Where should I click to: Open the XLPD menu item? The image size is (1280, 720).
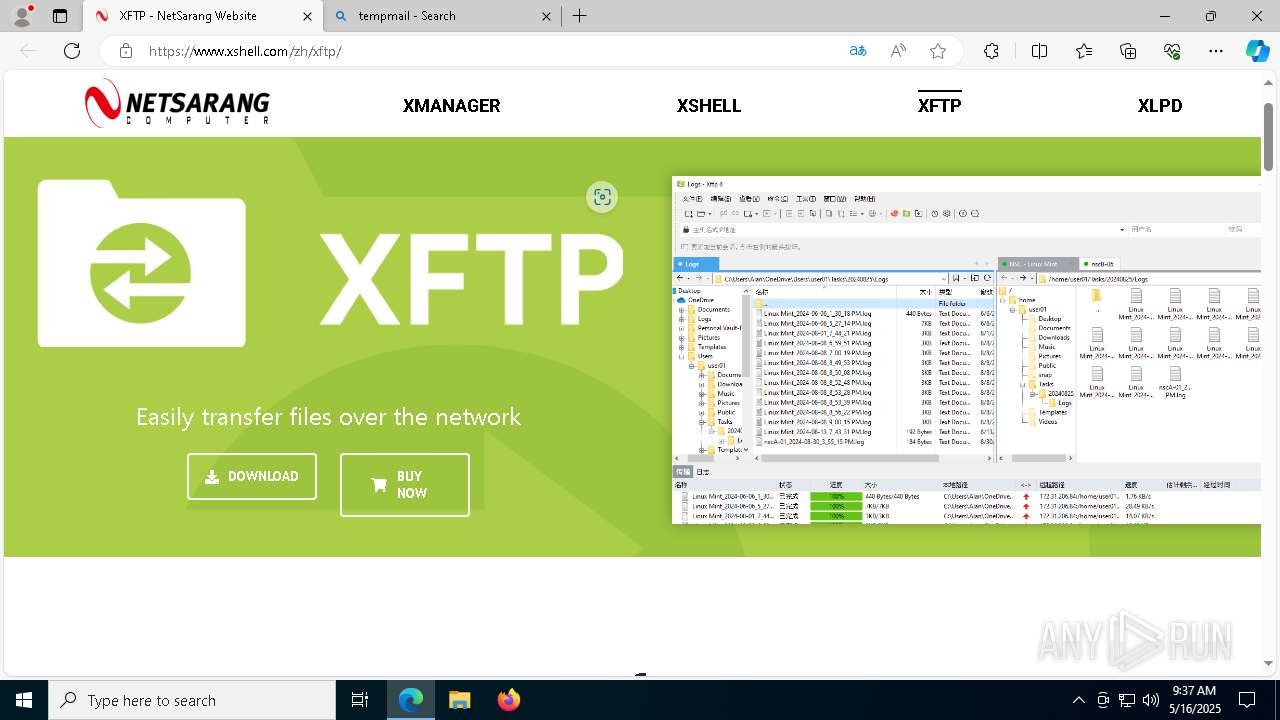point(1160,105)
